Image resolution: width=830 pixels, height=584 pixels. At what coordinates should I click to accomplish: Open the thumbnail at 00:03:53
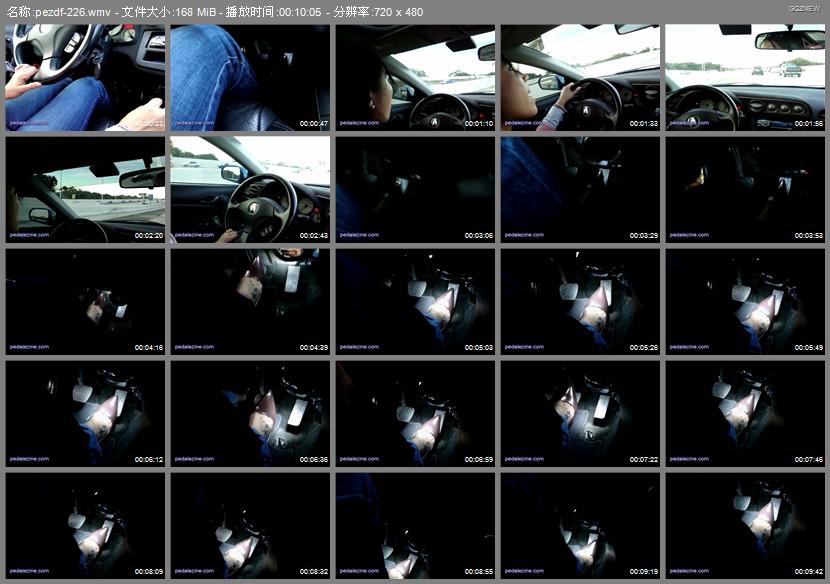point(745,190)
